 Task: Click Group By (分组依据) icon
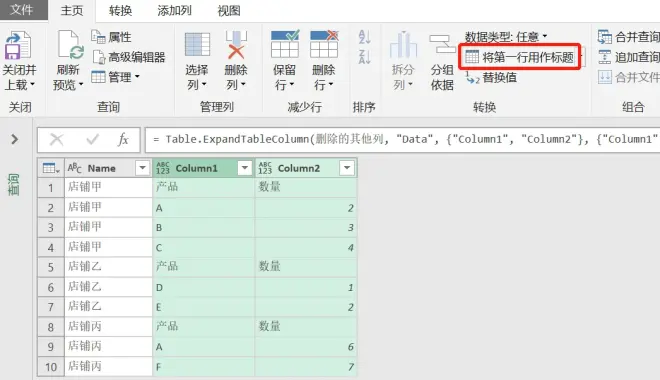[442, 45]
